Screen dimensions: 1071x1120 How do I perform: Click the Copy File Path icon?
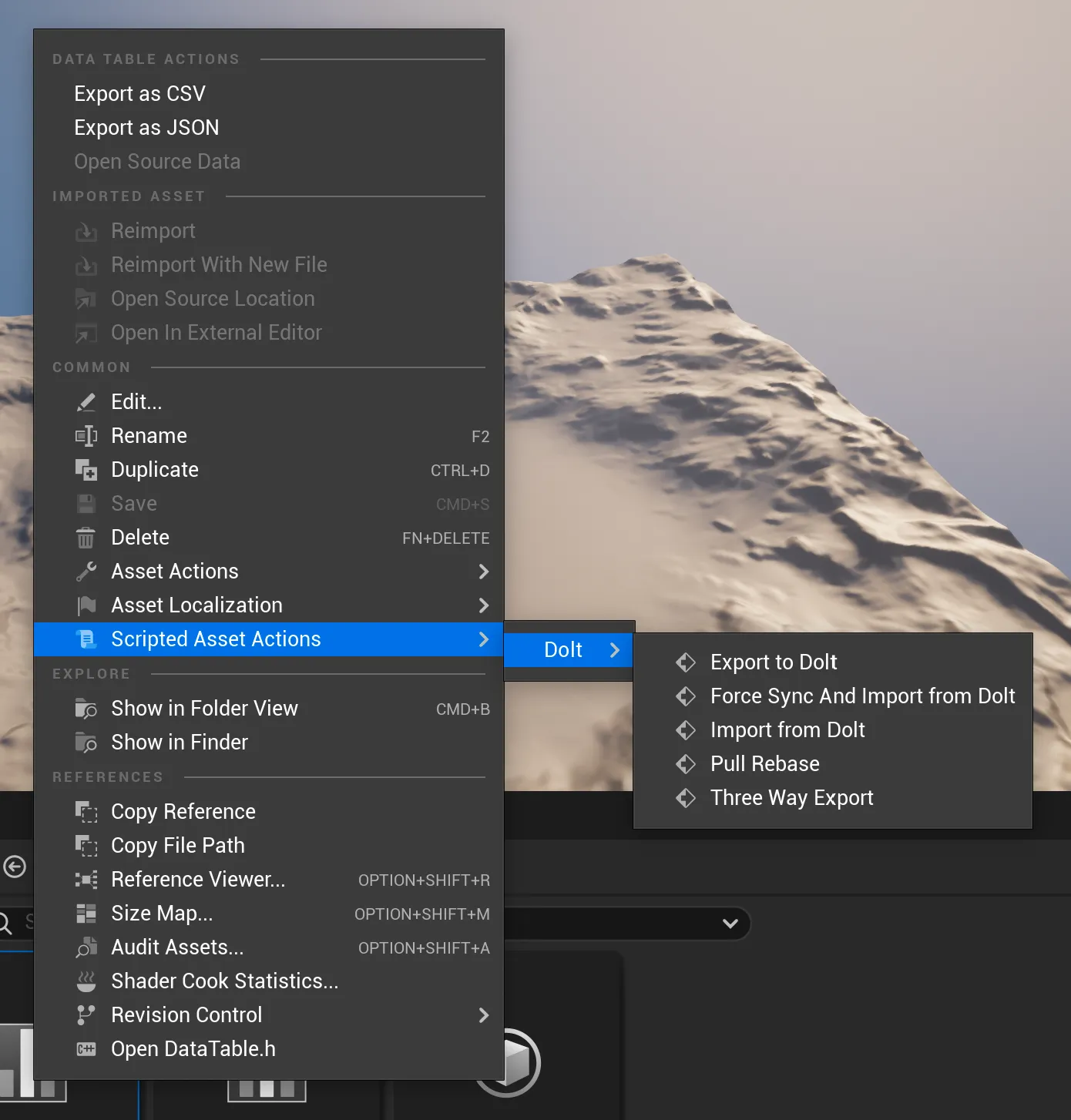87,845
